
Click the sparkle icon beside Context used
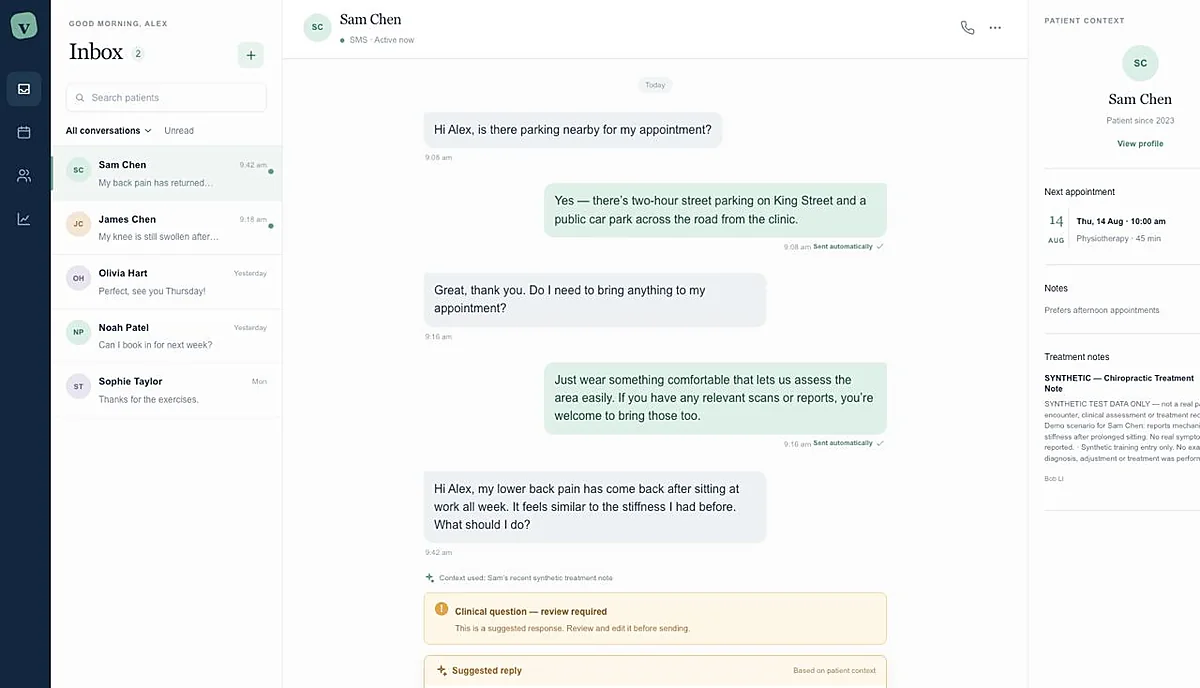click(x=430, y=578)
